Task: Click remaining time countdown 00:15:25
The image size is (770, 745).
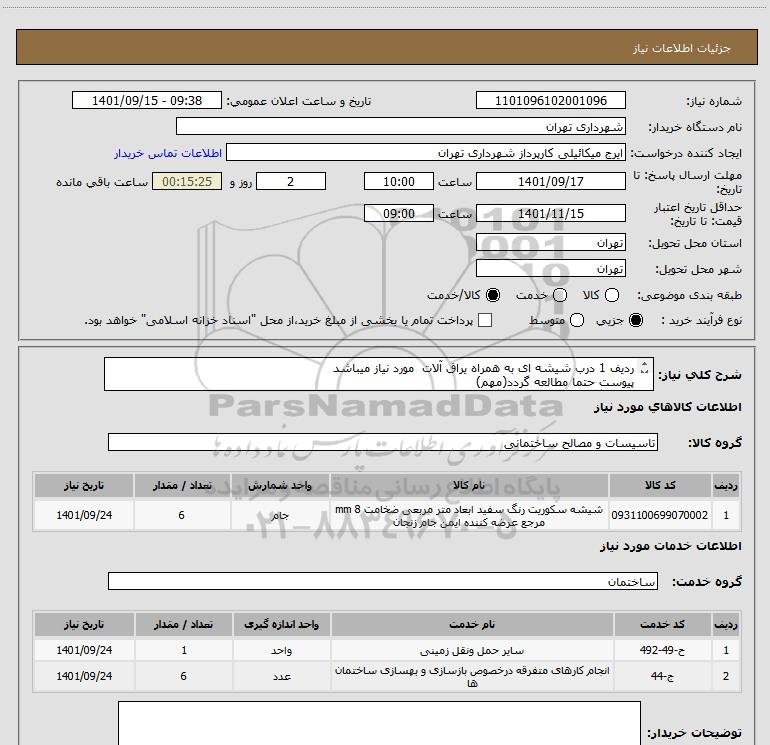Action: [187, 181]
